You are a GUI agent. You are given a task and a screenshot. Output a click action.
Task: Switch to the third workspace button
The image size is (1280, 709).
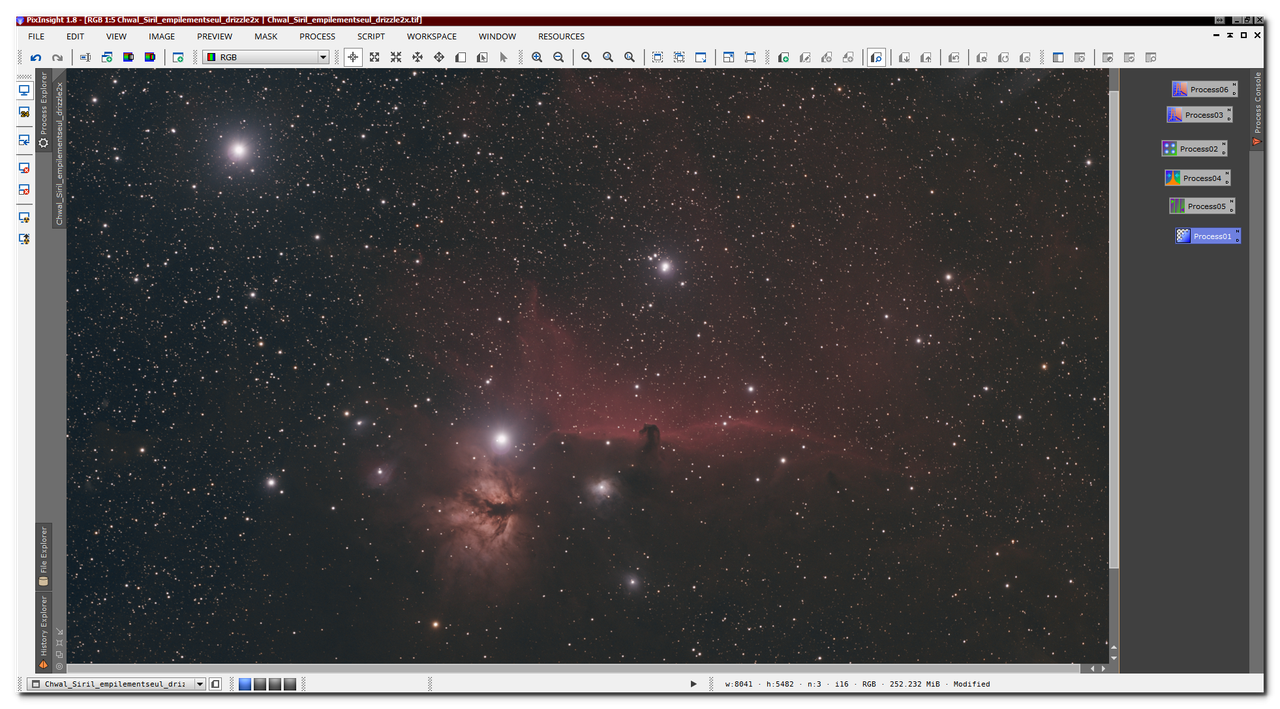tap(275, 684)
